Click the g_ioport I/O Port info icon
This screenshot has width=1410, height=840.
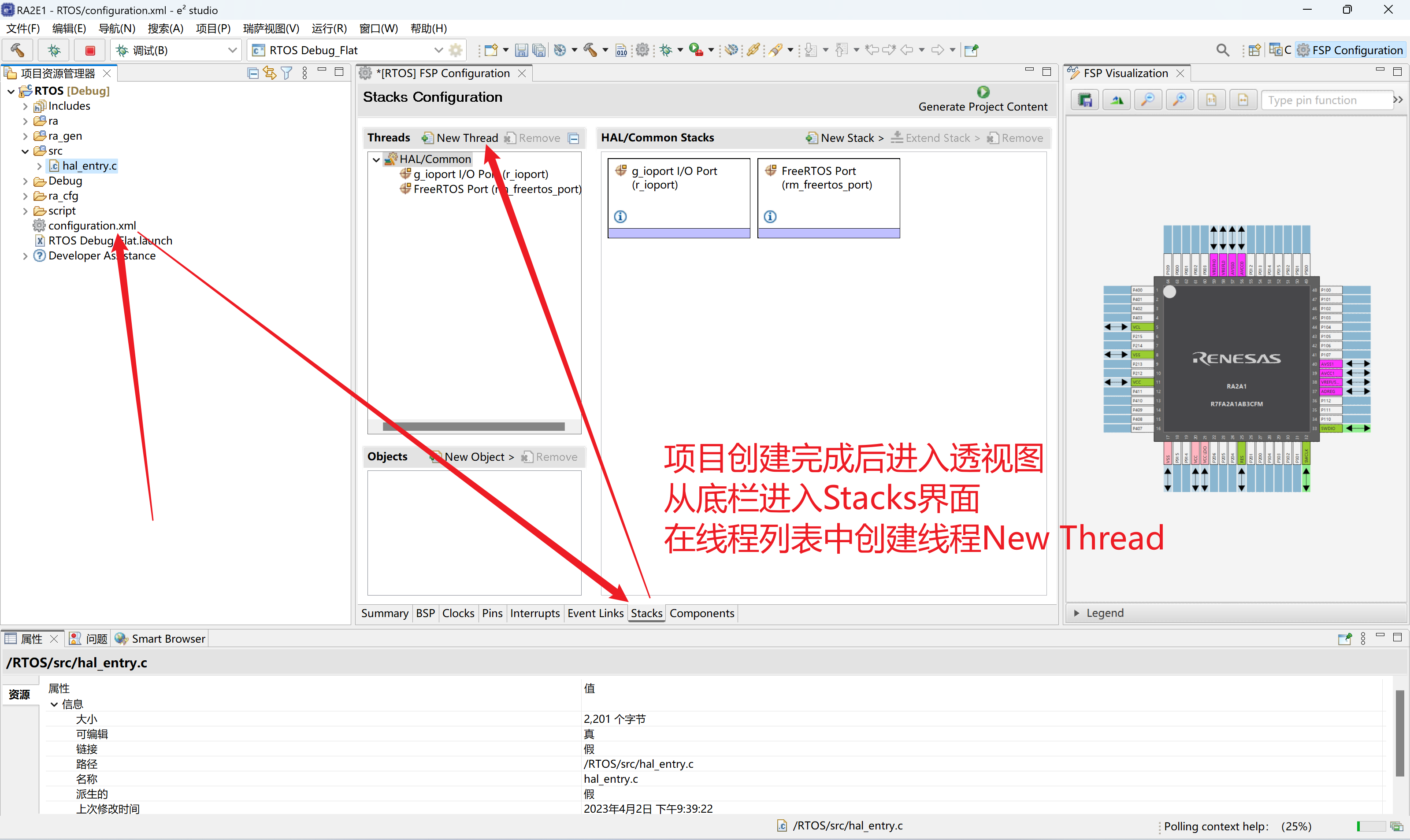(x=620, y=216)
